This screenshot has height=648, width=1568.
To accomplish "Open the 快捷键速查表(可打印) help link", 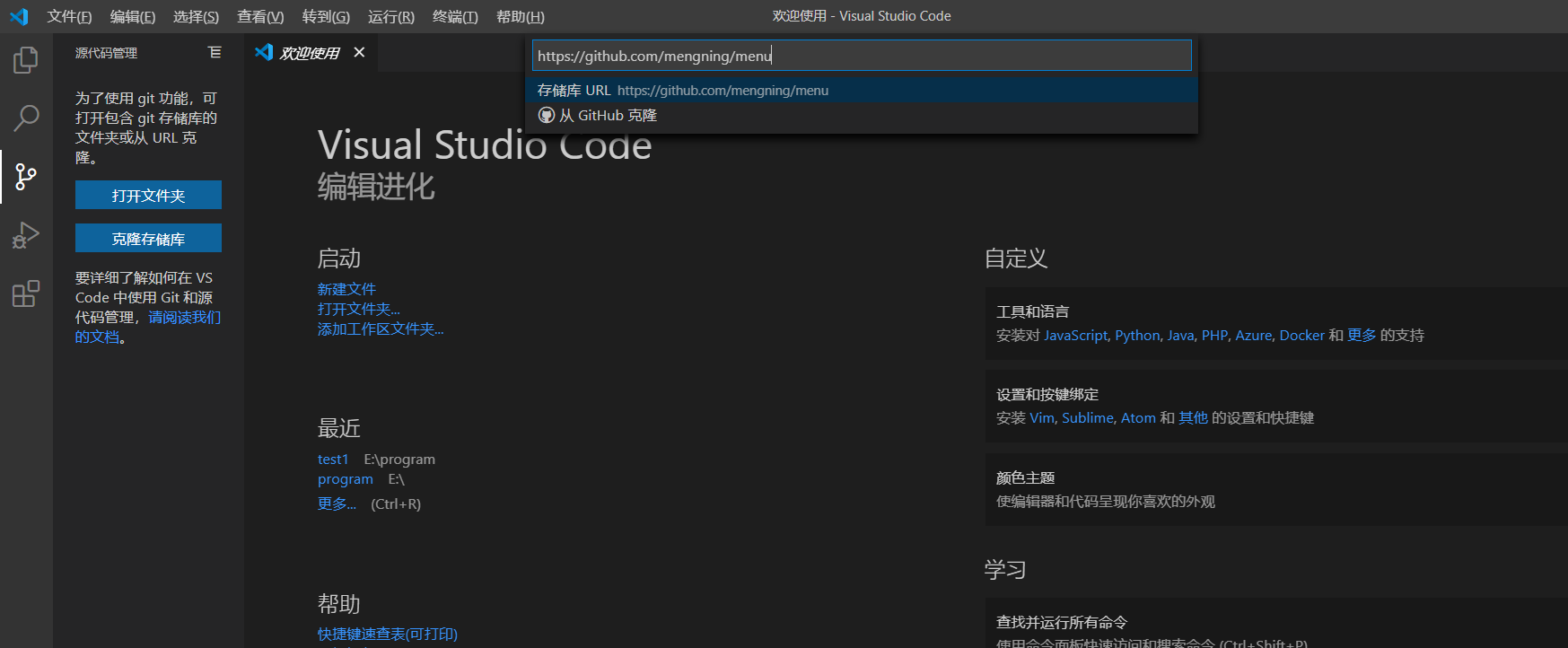I will 388,634.
